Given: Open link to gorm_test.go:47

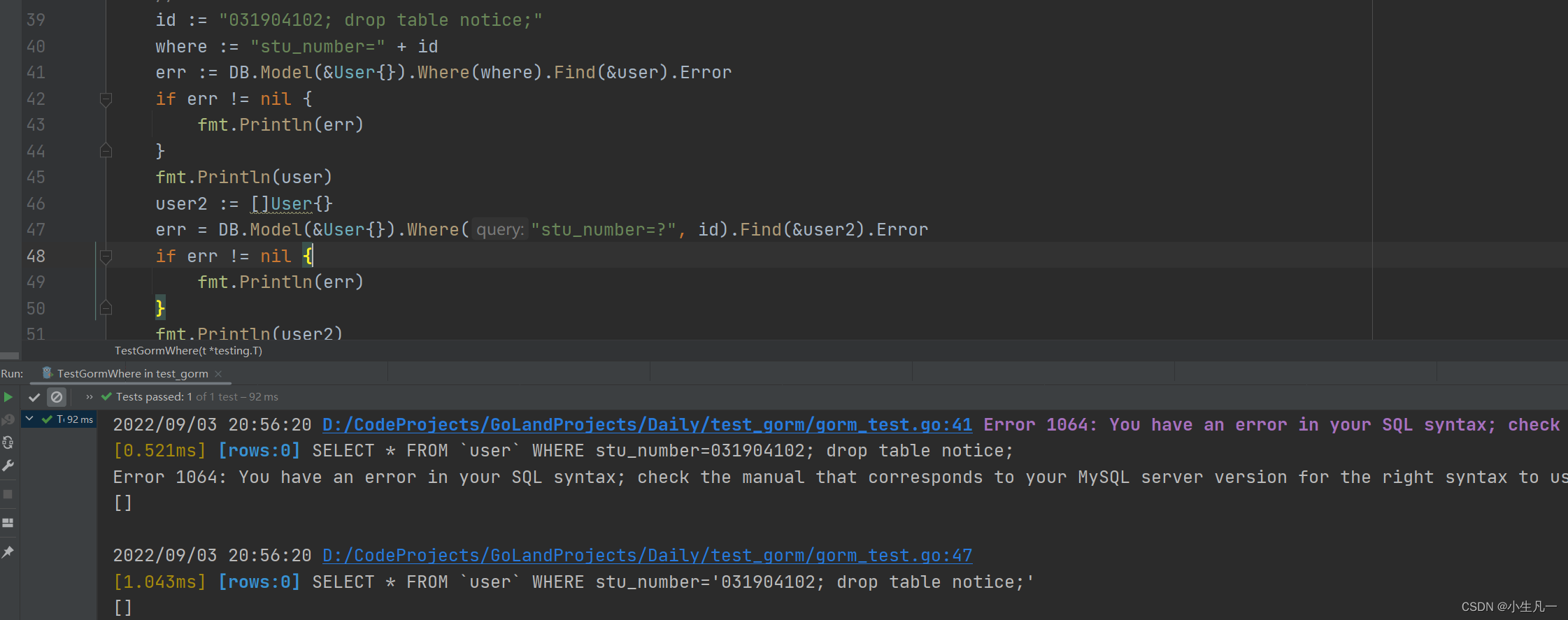Looking at the screenshot, I should point(647,556).
